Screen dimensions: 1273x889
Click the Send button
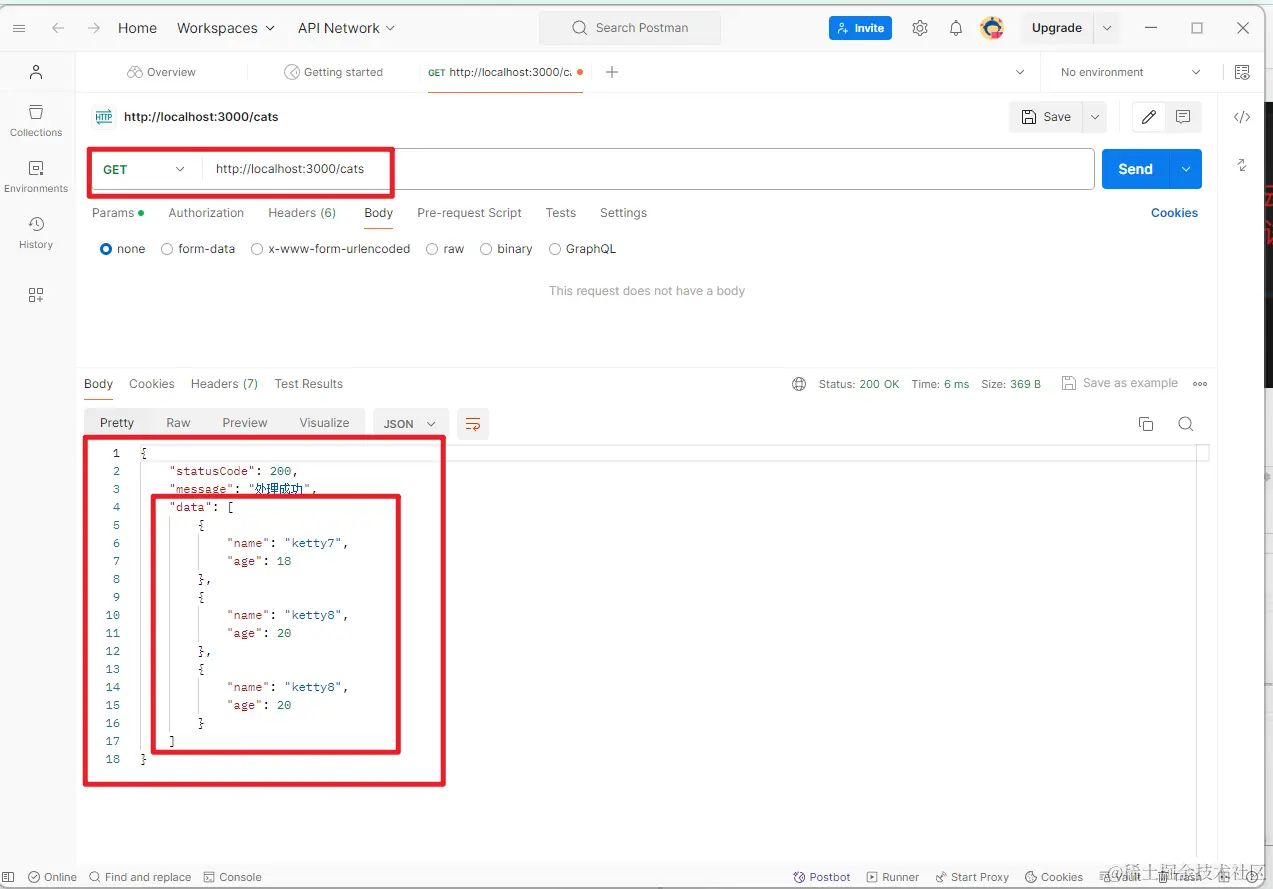tap(1136, 169)
